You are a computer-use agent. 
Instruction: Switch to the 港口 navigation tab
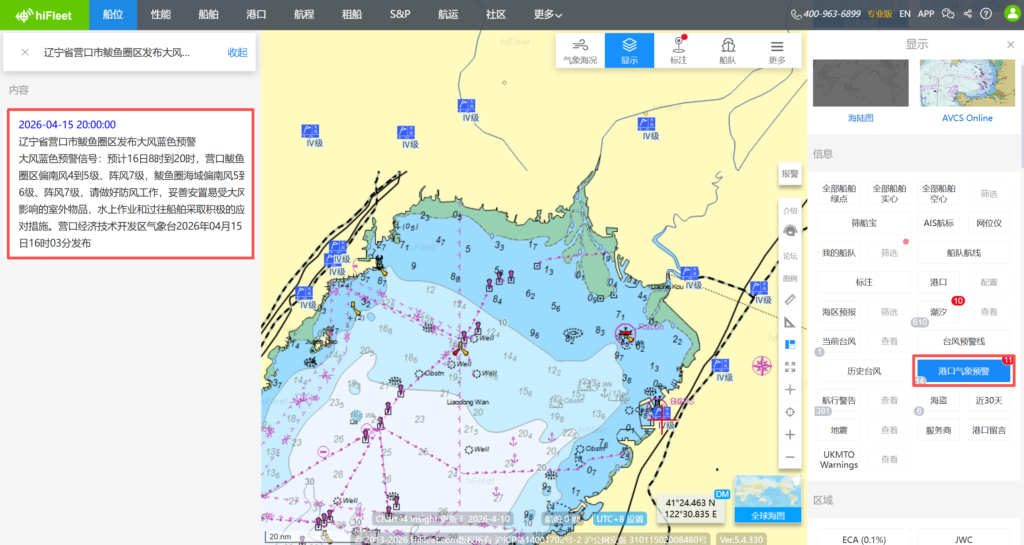coord(256,14)
